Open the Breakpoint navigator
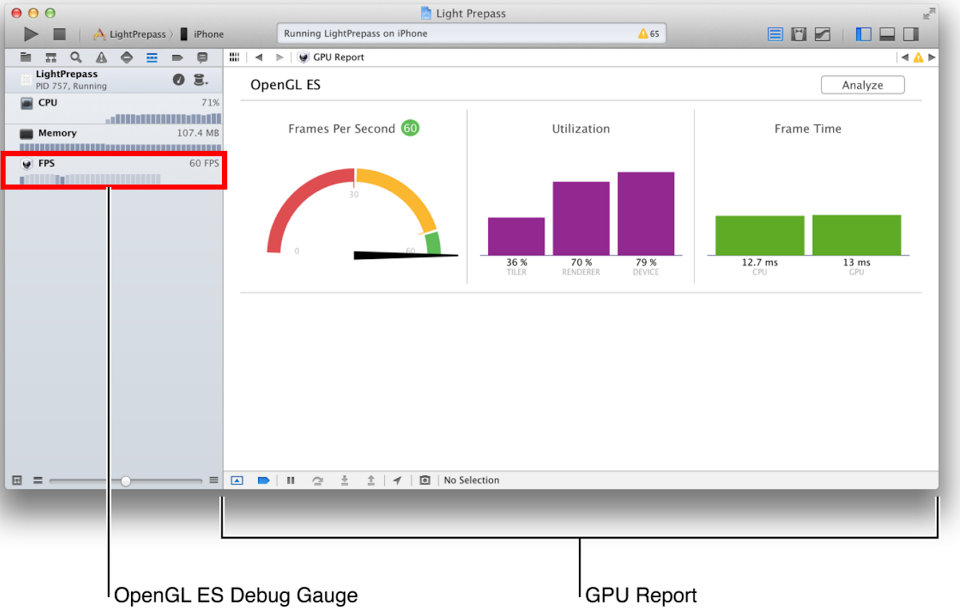The height and width of the screenshot is (613, 960). (177, 58)
